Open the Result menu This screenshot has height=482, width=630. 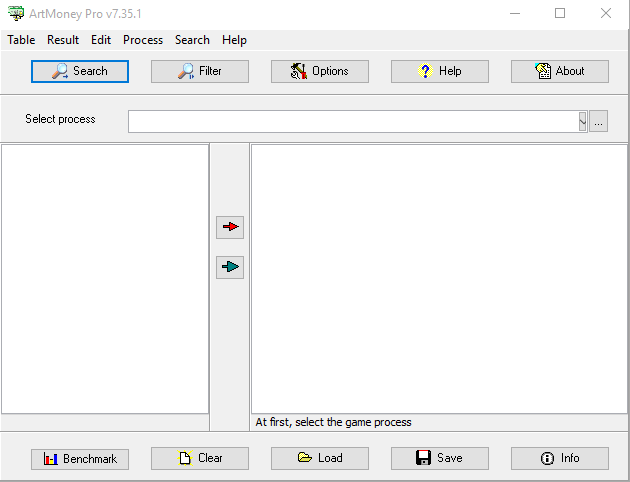click(x=63, y=40)
